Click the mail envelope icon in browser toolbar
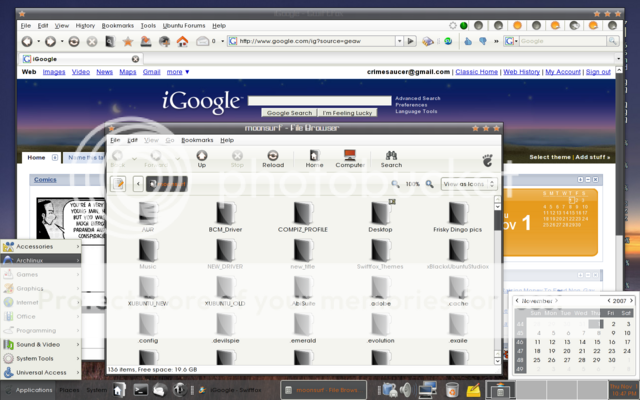640x400 pixels. tap(202, 41)
